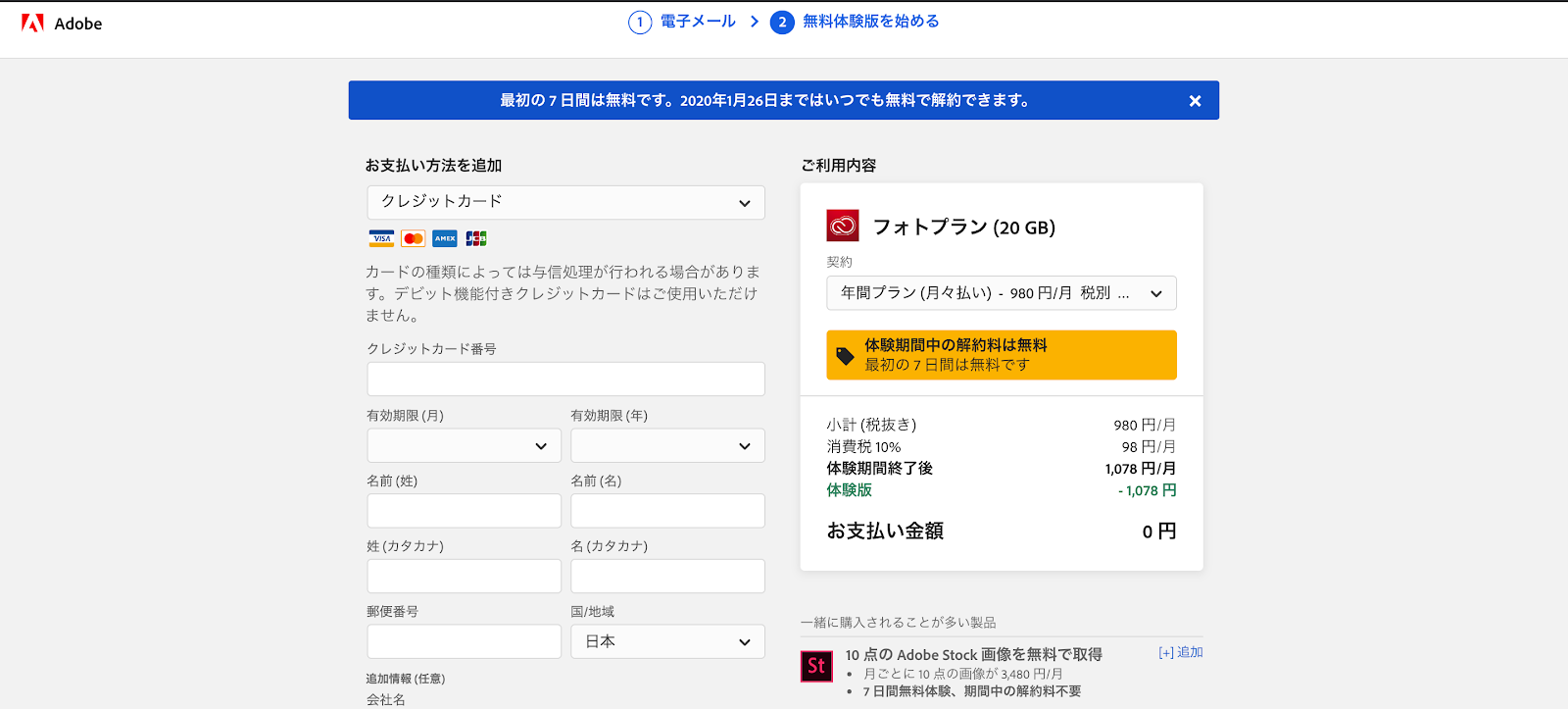Viewport: 1568px width, 709px height.
Task: Click the 消費税 10% label
Action: click(x=863, y=446)
